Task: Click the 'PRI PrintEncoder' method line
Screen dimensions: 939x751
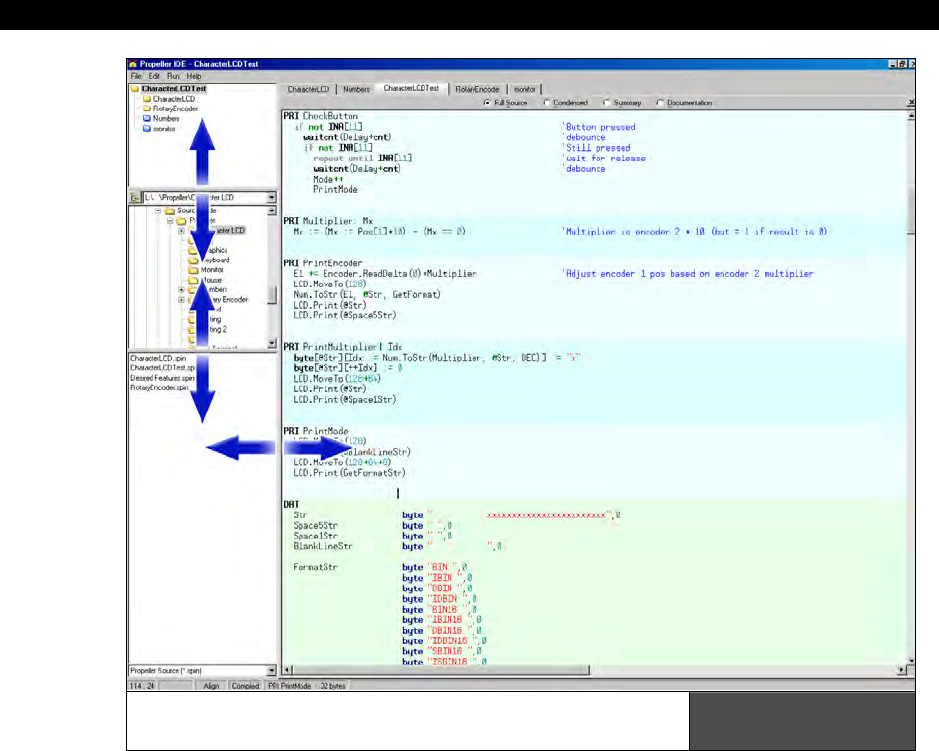Action: click(323, 263)
